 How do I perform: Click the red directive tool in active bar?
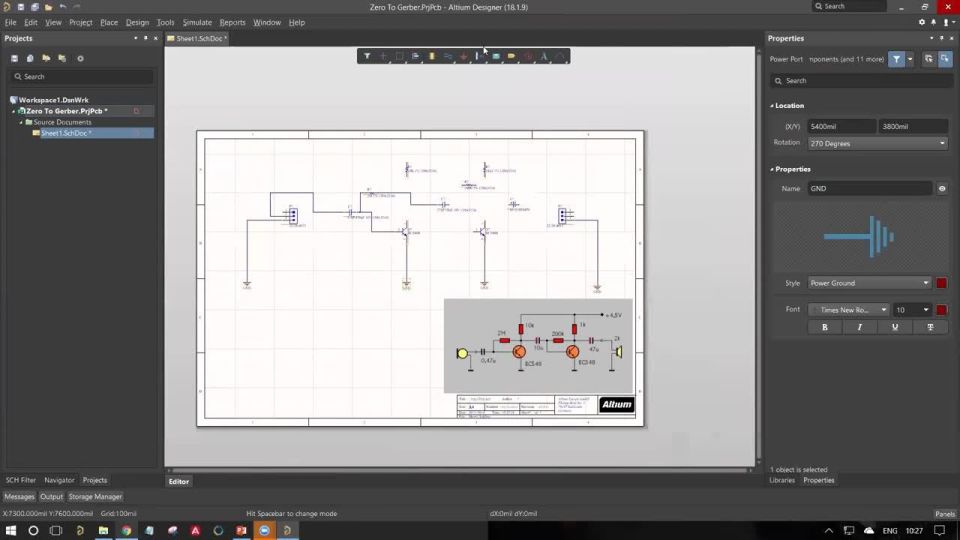pos(528,56)
